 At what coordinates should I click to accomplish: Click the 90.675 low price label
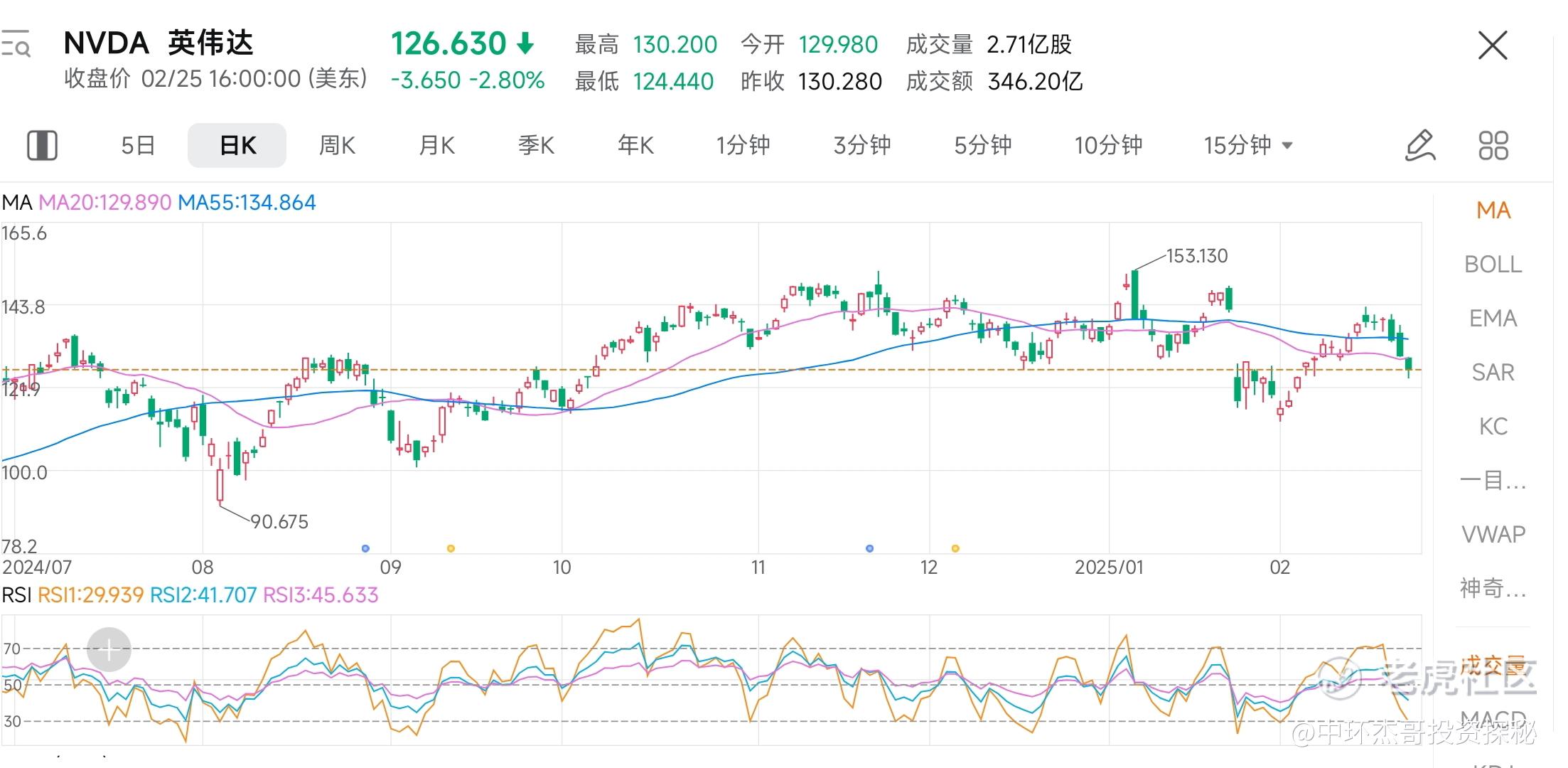tap(279, 522)
